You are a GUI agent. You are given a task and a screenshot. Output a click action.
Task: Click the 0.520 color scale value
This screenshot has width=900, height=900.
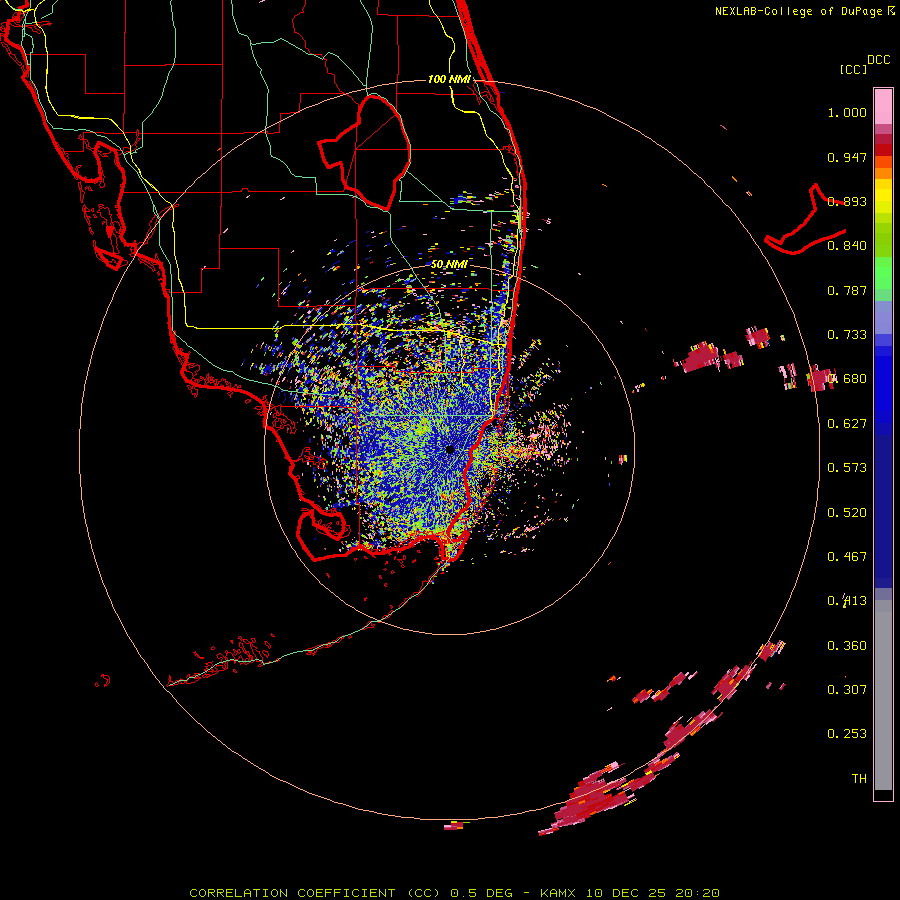tap(847, 513)
